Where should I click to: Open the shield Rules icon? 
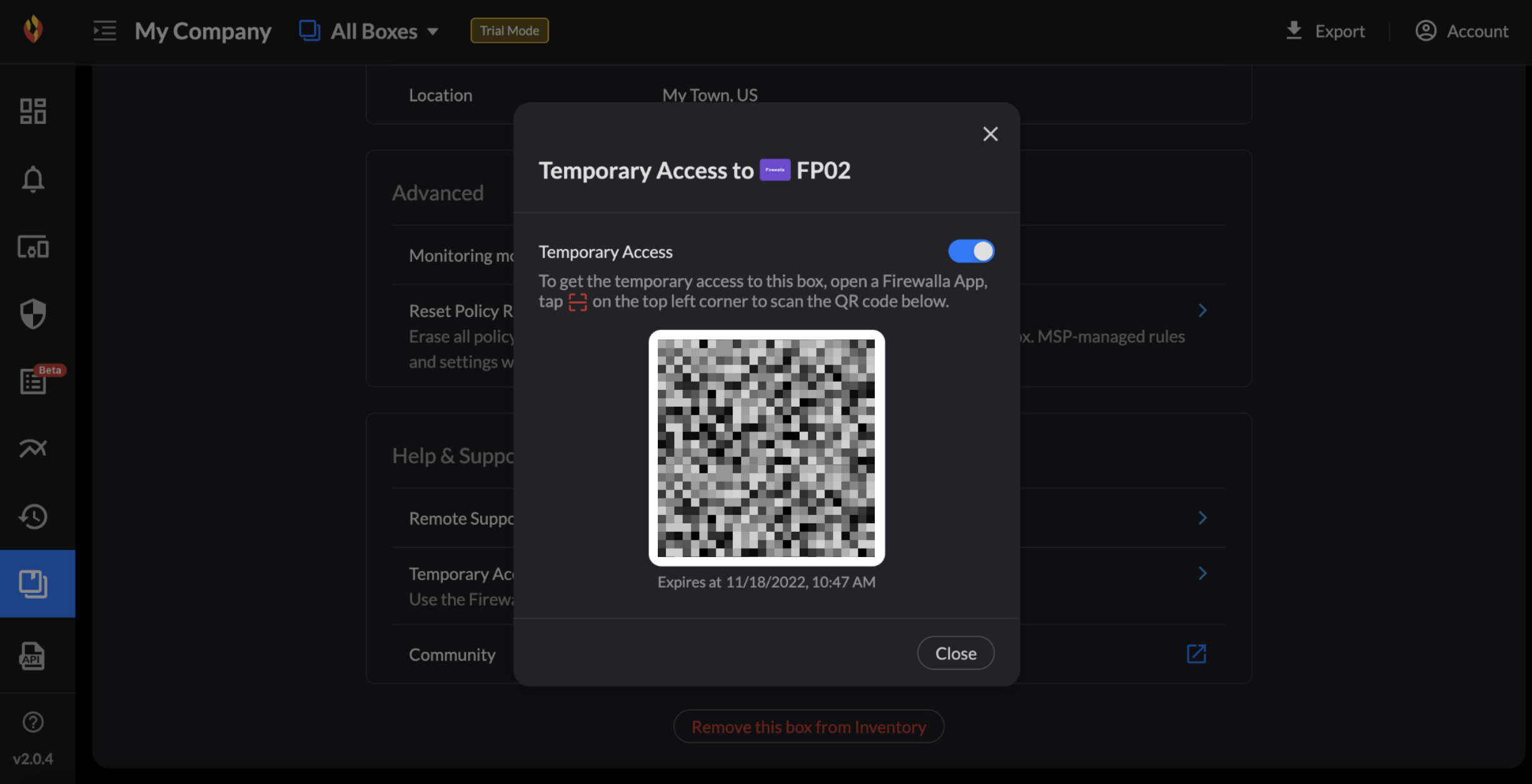coord(33,314)
